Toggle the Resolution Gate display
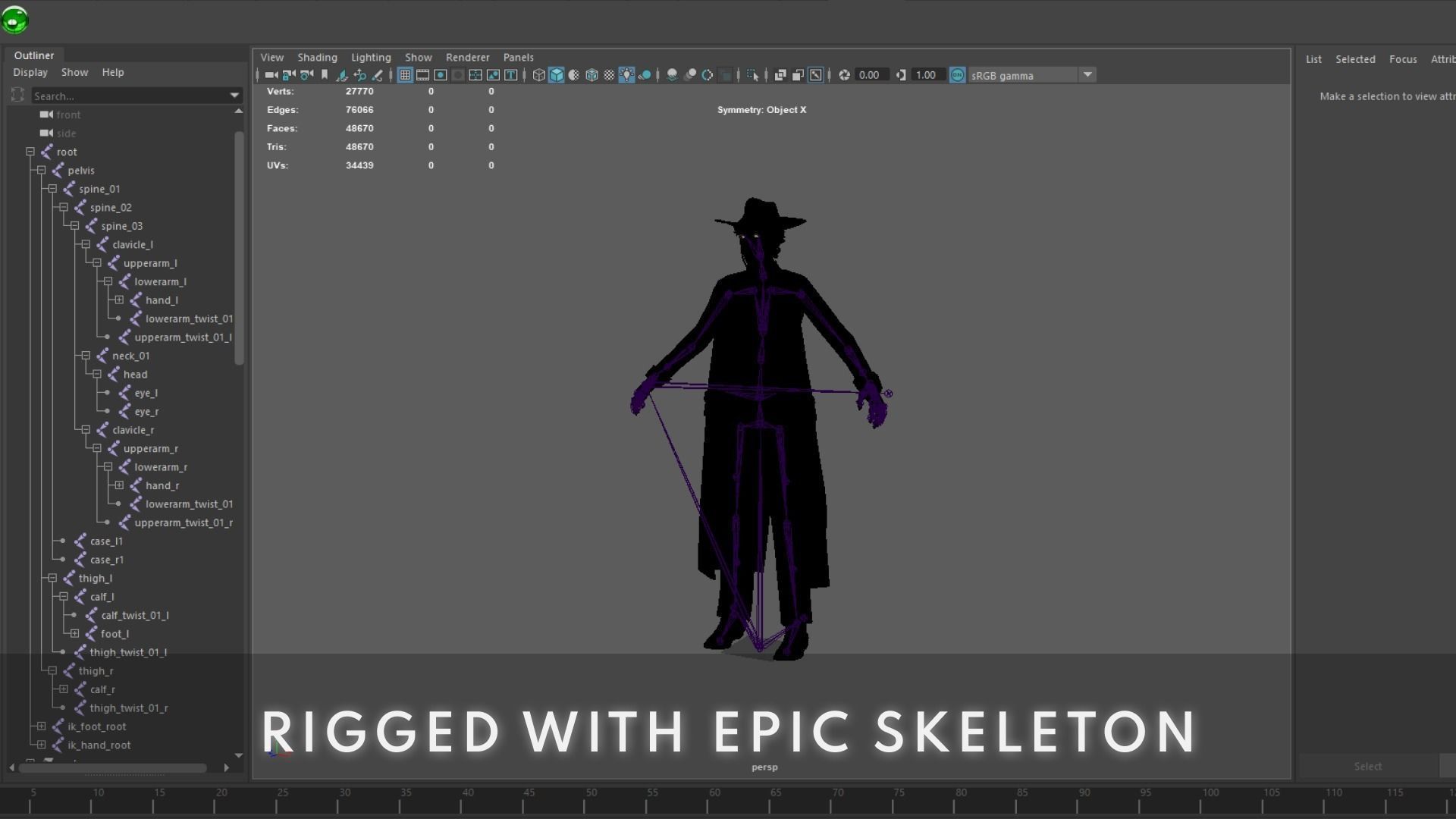1456x819 pixels. tap(440, 75)
